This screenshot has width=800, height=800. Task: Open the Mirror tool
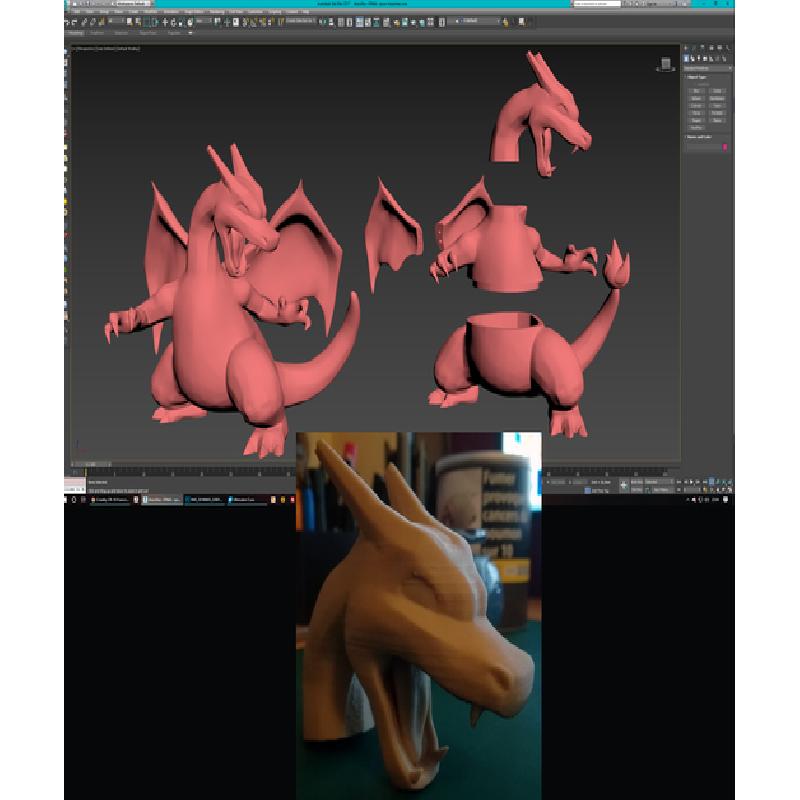tap(322, 22)
